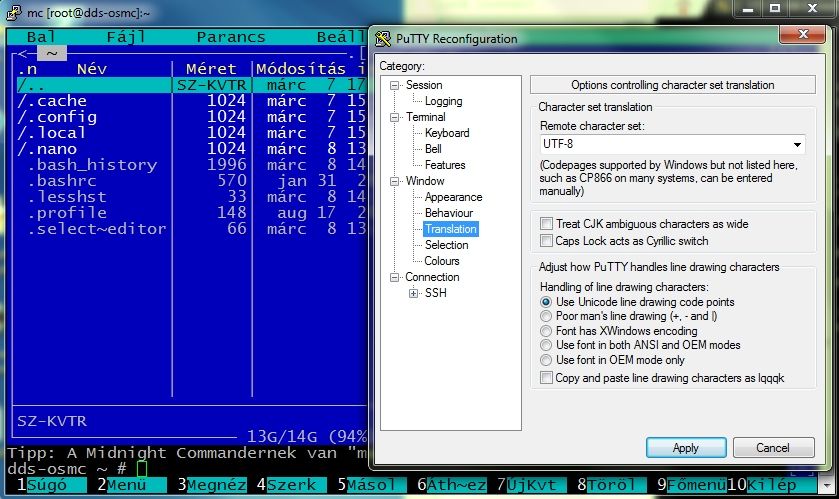Collapse the Session tree node

(x=394, y=85)
